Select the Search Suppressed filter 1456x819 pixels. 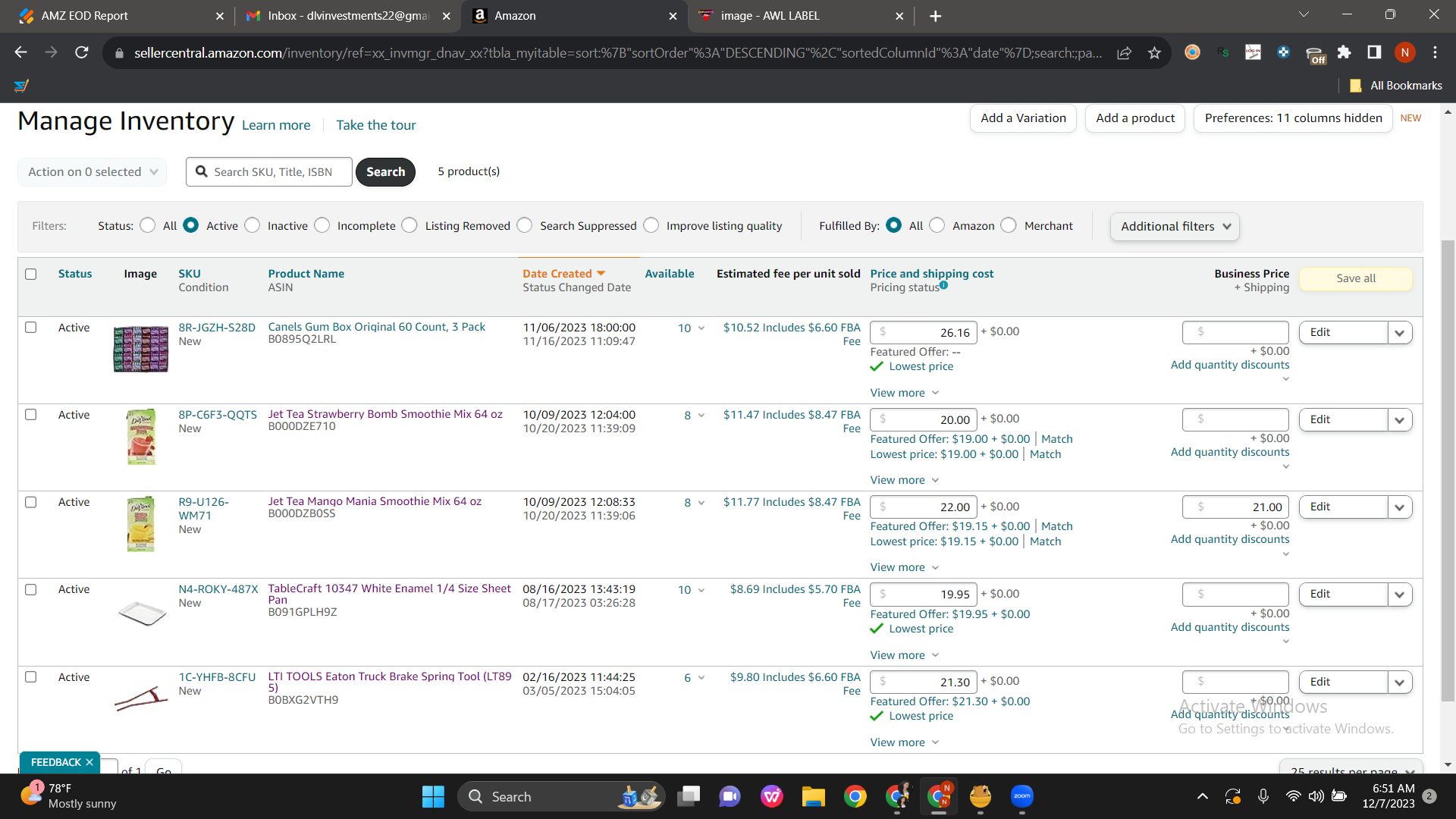click(525, 225)
